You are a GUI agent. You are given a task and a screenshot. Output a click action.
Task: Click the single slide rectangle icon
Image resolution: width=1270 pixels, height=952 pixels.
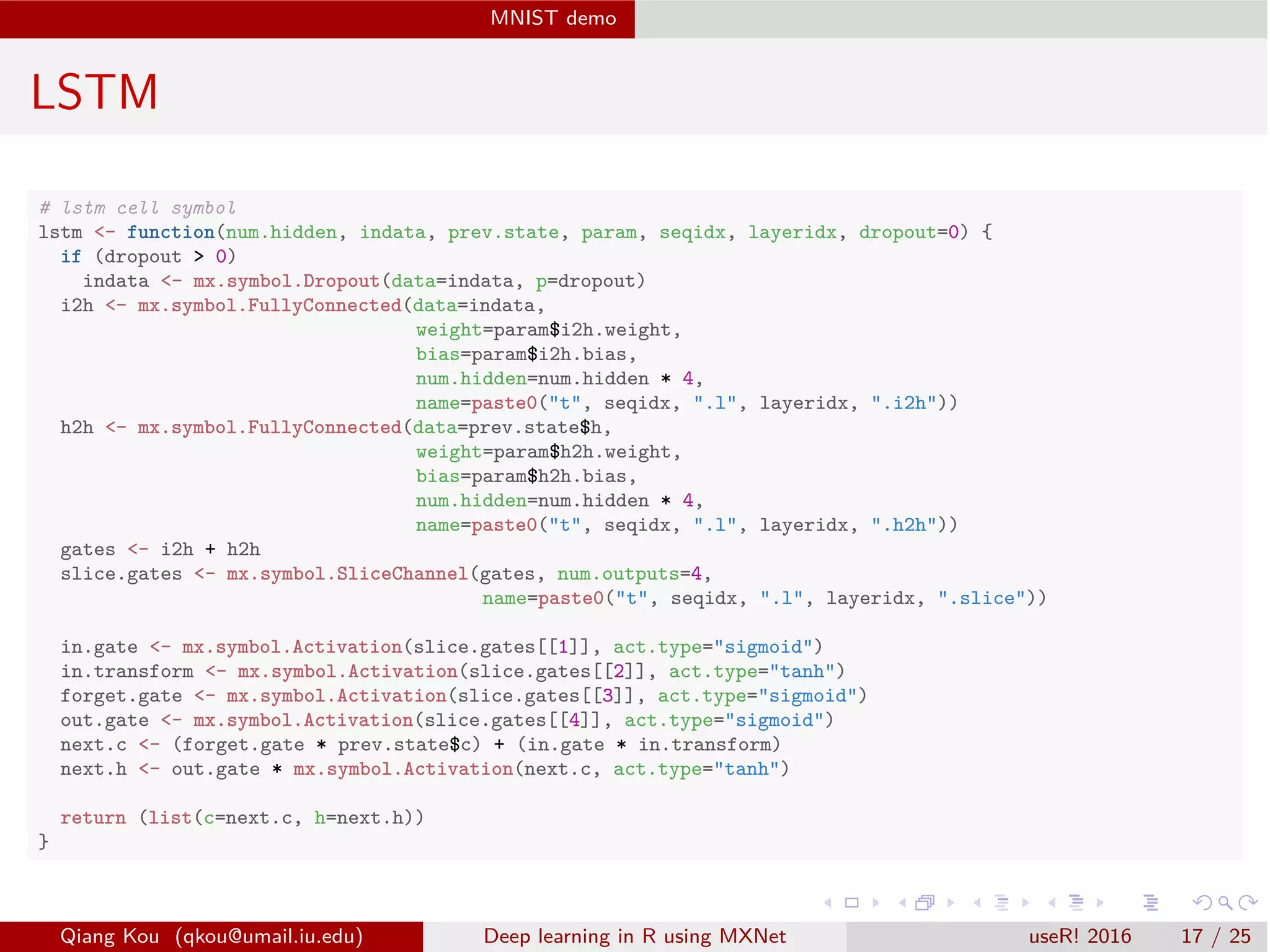tap(852, 903)
